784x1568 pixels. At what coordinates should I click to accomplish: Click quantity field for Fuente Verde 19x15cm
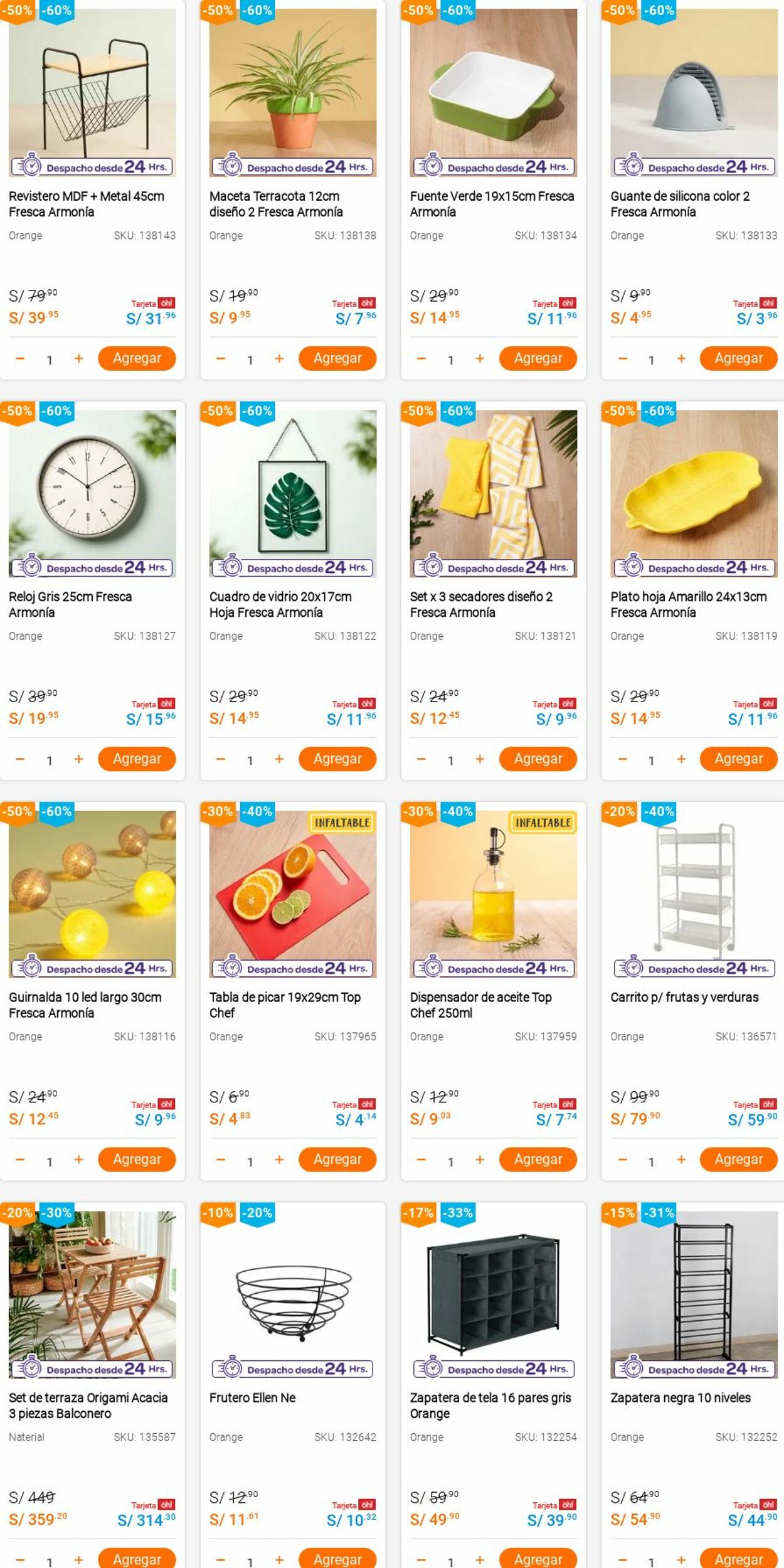pos(450,360)
